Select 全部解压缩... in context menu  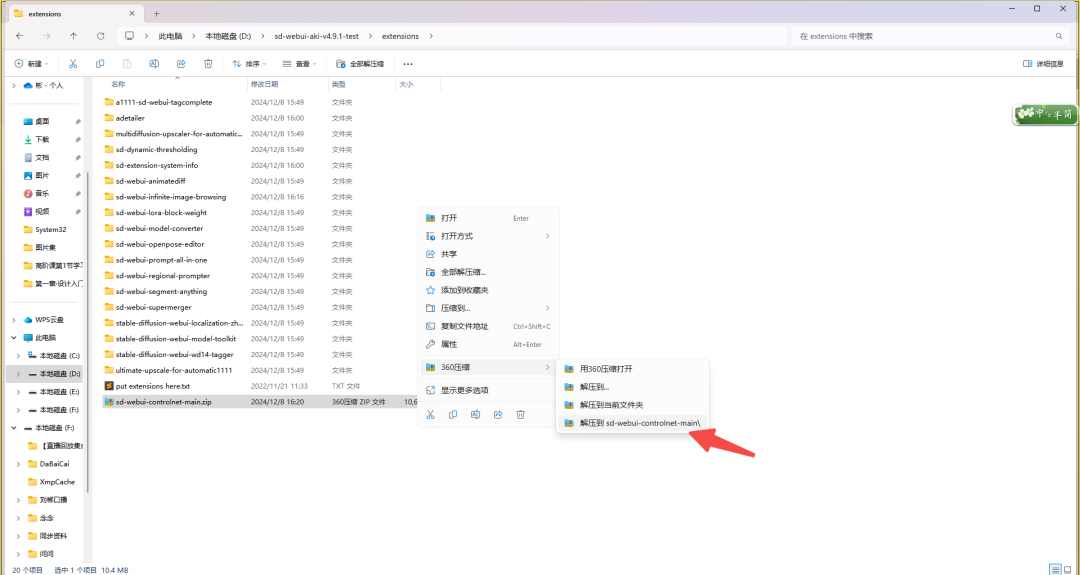pyautogui.click(x=488, y=272)
